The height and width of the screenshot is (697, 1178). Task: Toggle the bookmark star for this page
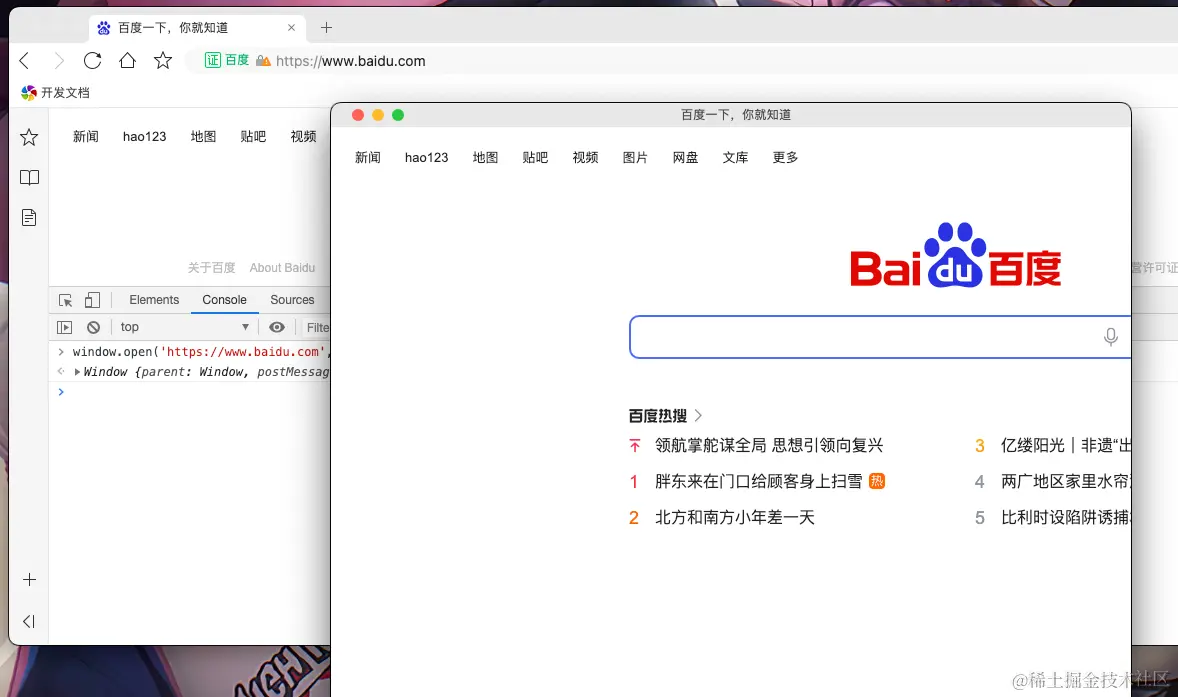pos(162,60)
